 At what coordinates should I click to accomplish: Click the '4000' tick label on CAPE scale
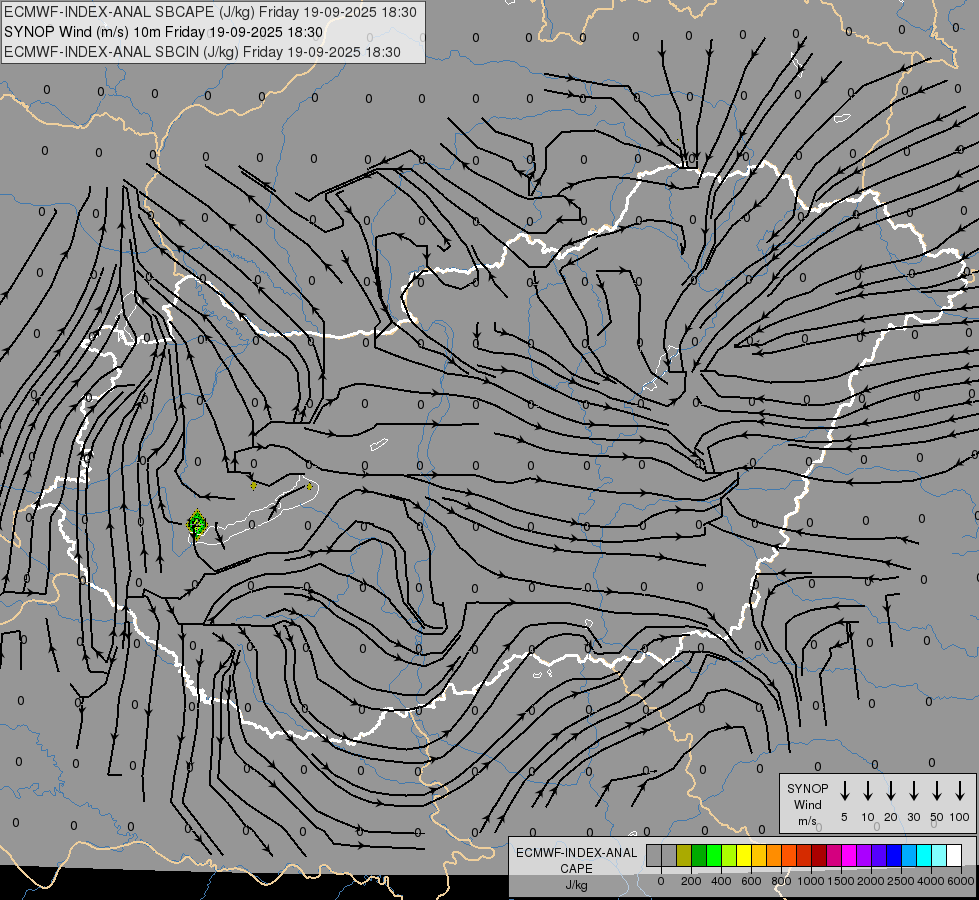point(931,881)
